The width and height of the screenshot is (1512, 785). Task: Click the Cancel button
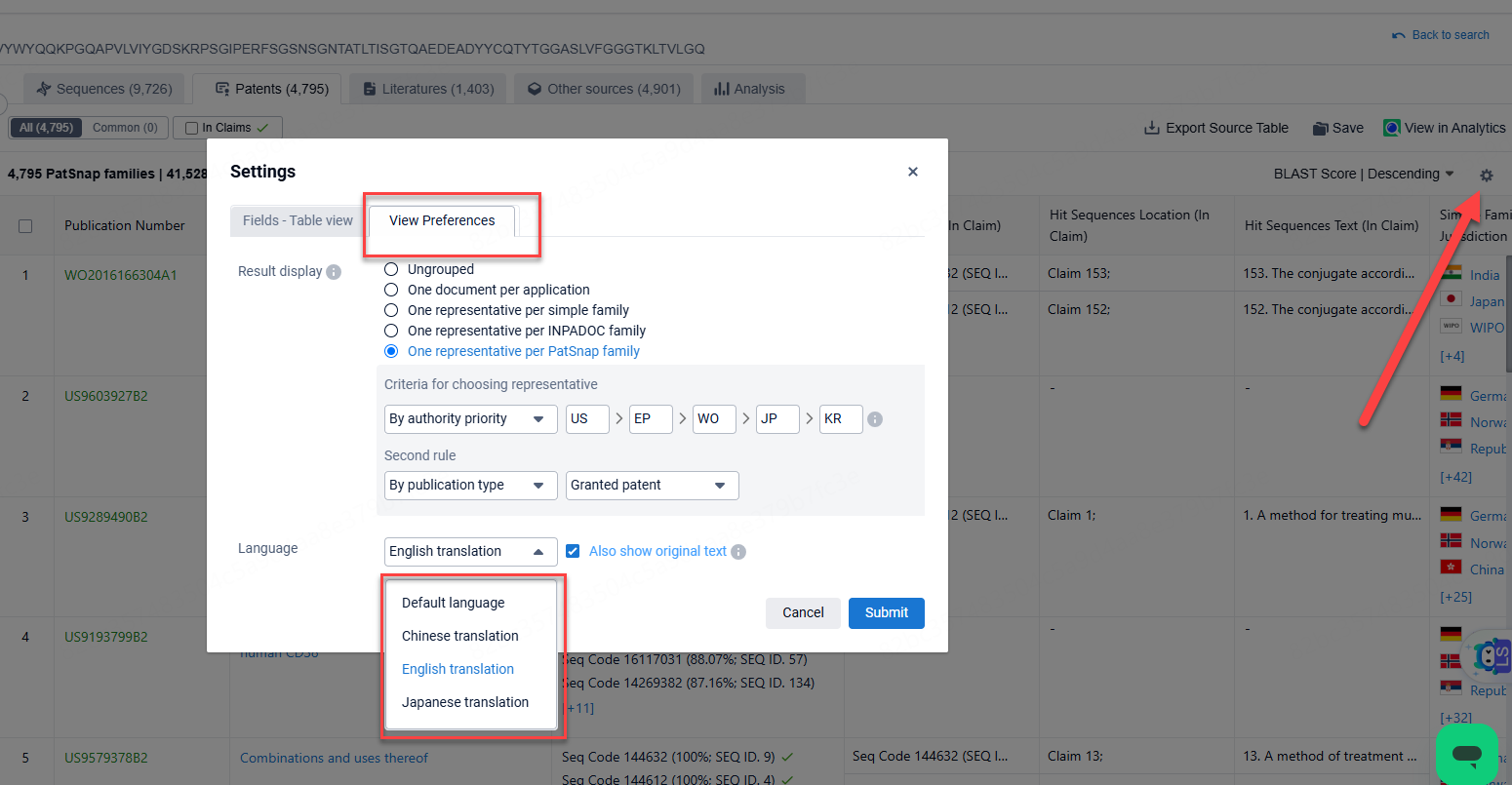tap(803, 612)
